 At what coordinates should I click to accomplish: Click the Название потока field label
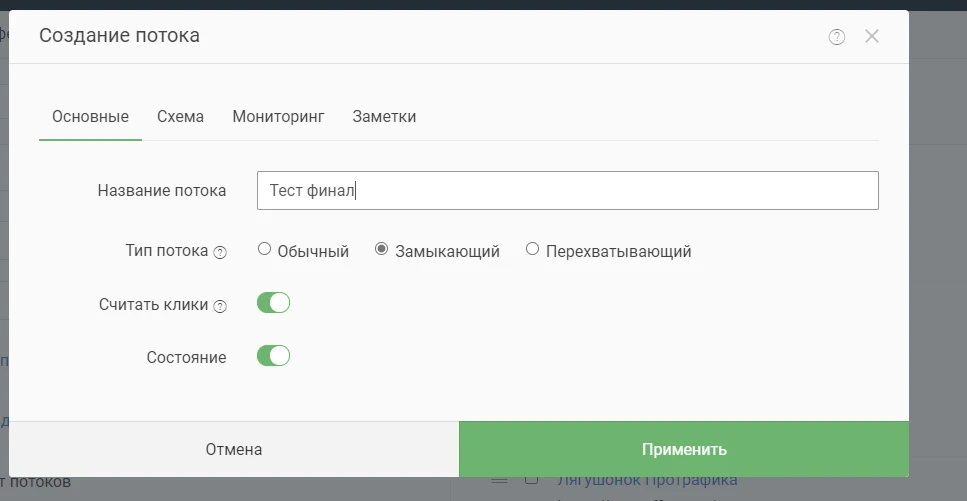pyautogui.click(x=162, y=191)
